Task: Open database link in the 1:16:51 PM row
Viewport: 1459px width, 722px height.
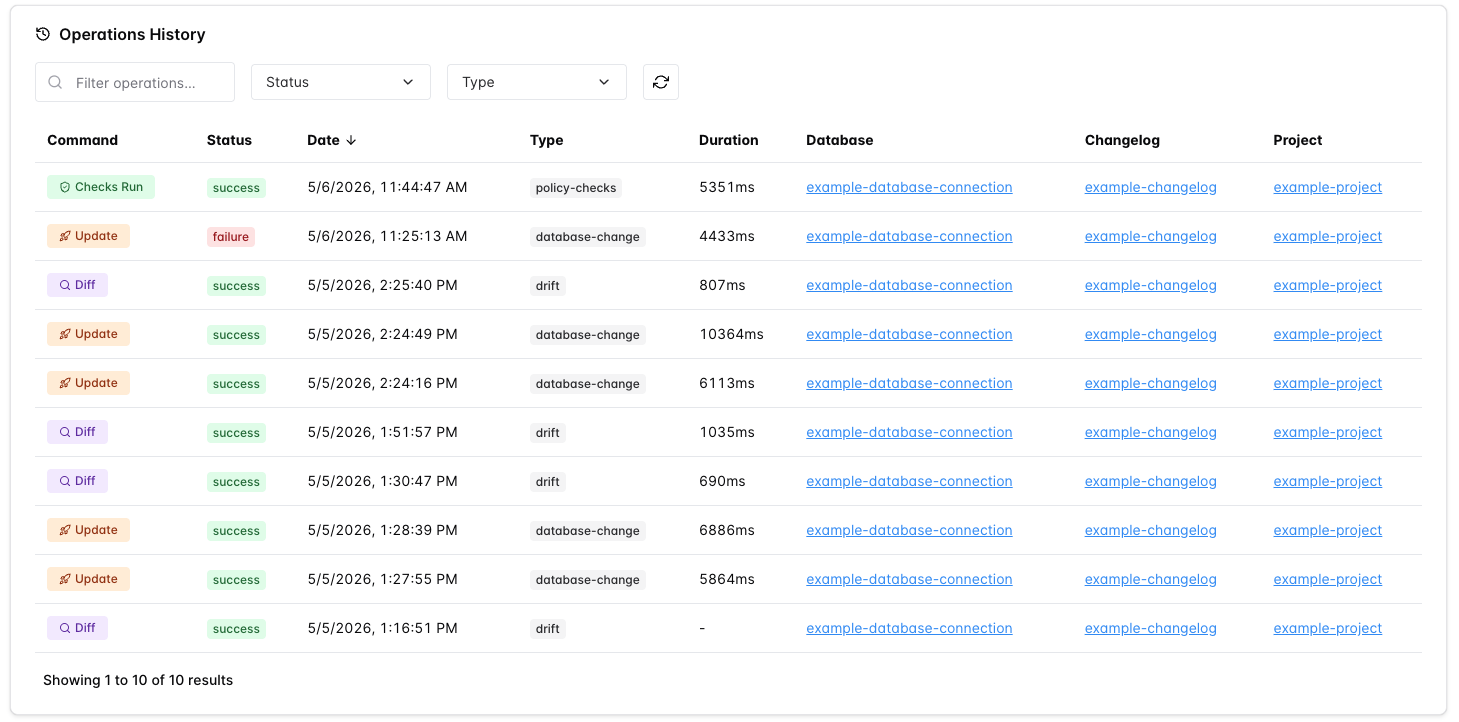Action: pos(909,628)
